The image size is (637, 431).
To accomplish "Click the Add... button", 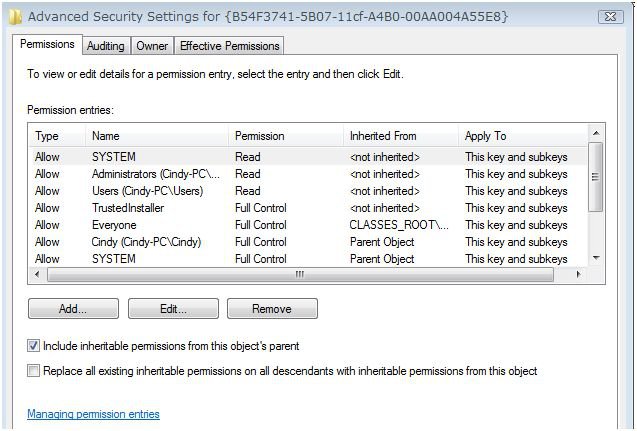I will point(73,309).
